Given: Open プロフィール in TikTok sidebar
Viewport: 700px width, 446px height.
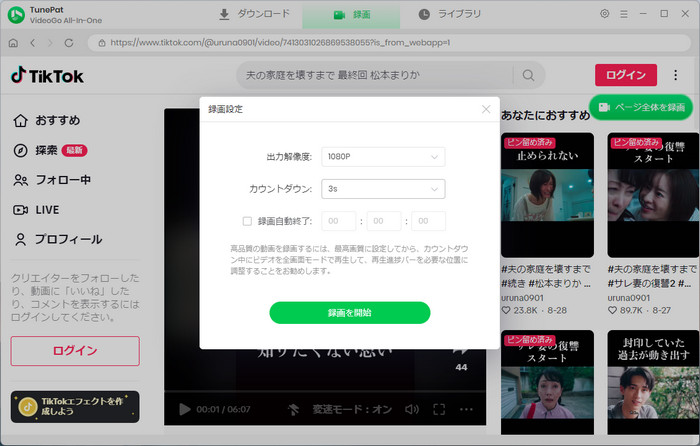Looking at the screenshot, I should pyautogui.click(x=58, y=239).
